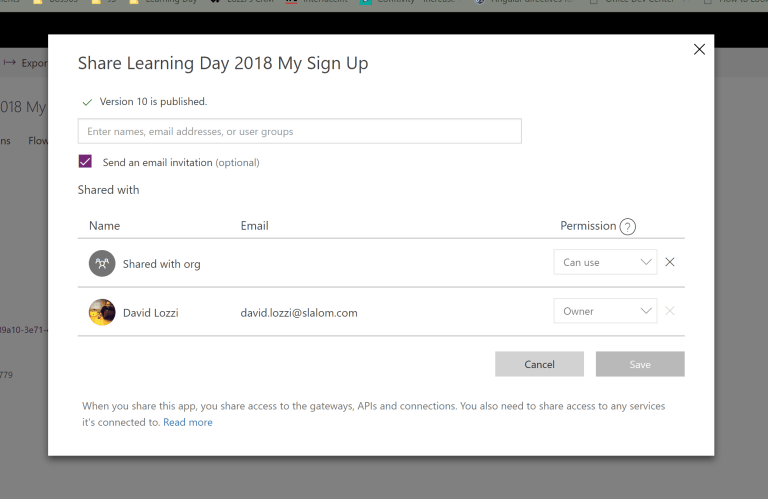
Task: Click the David Lozzi name
Action: point(150,313)
